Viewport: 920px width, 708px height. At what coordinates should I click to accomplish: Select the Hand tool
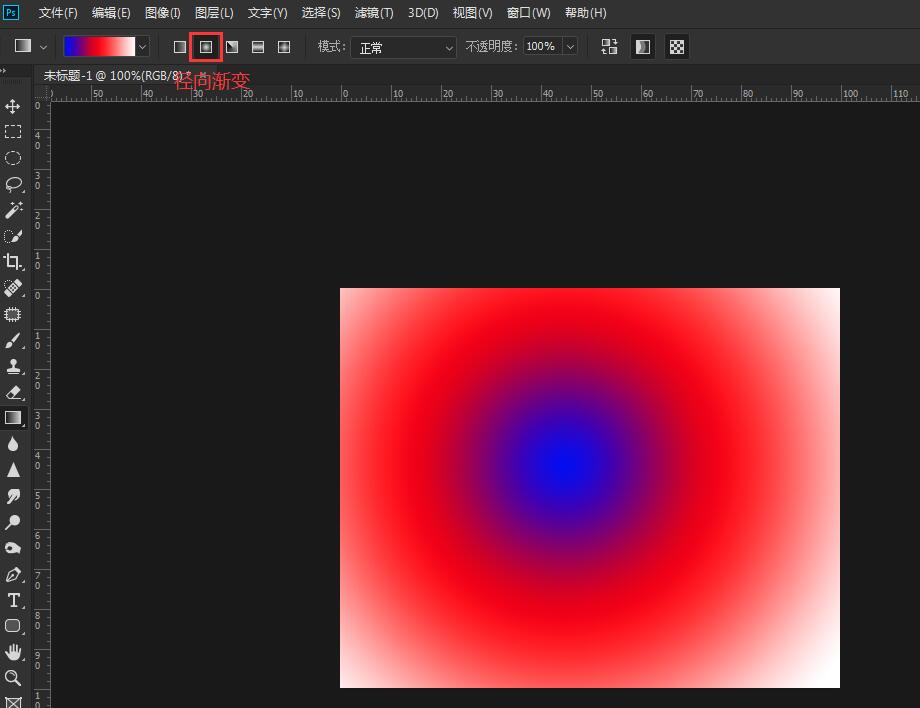point(13,652)
